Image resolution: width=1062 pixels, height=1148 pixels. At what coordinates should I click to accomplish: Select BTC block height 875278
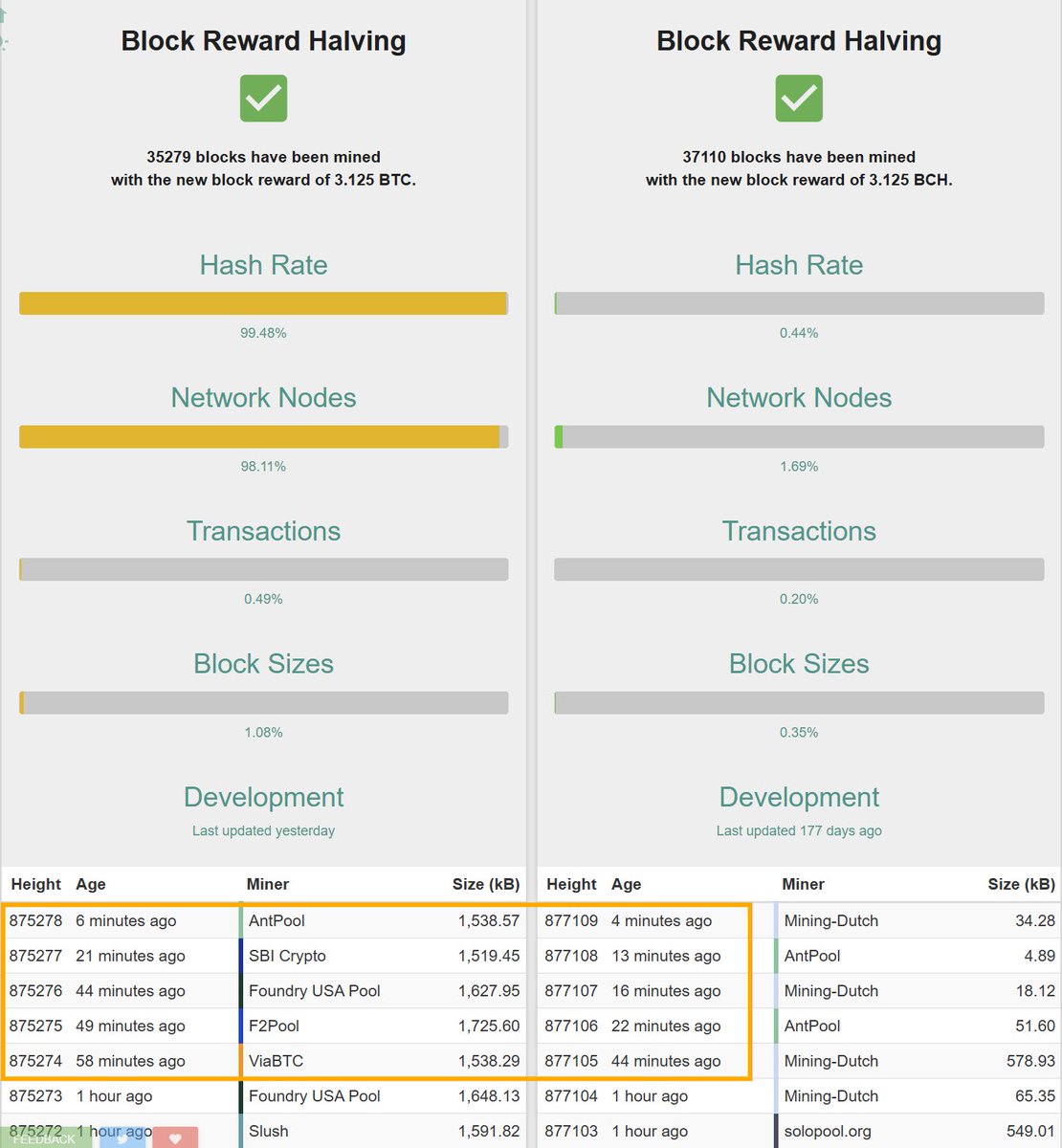[x=36, y=920]
